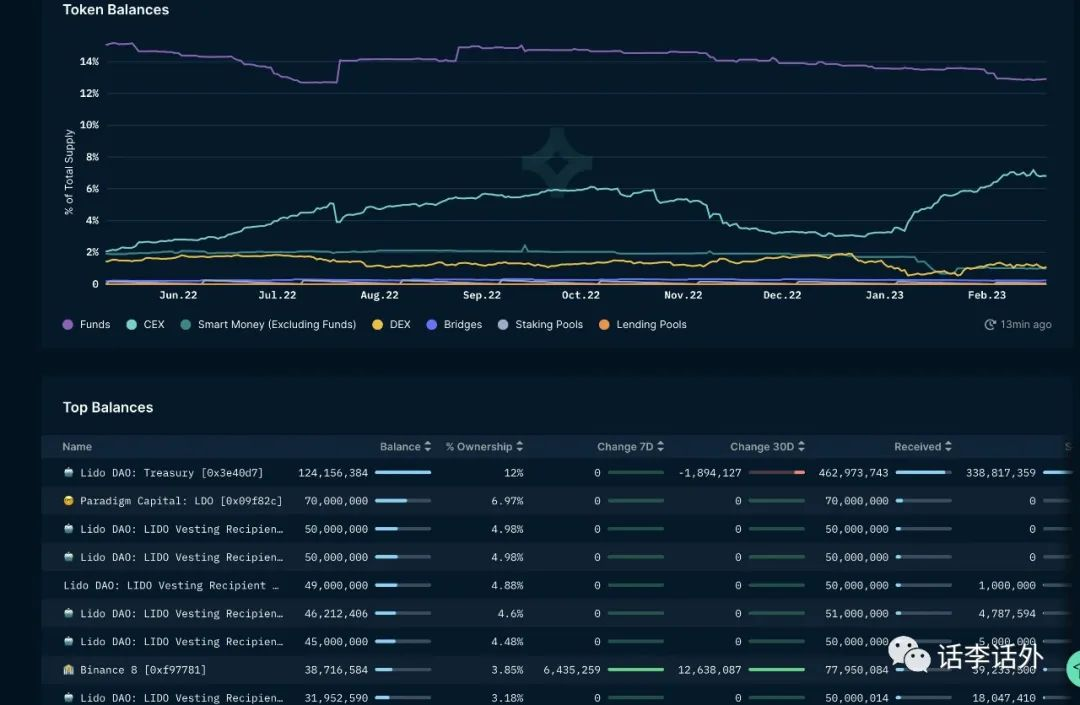Open the Vesting Recipient row holding 49,000,000

pos(171,585)
